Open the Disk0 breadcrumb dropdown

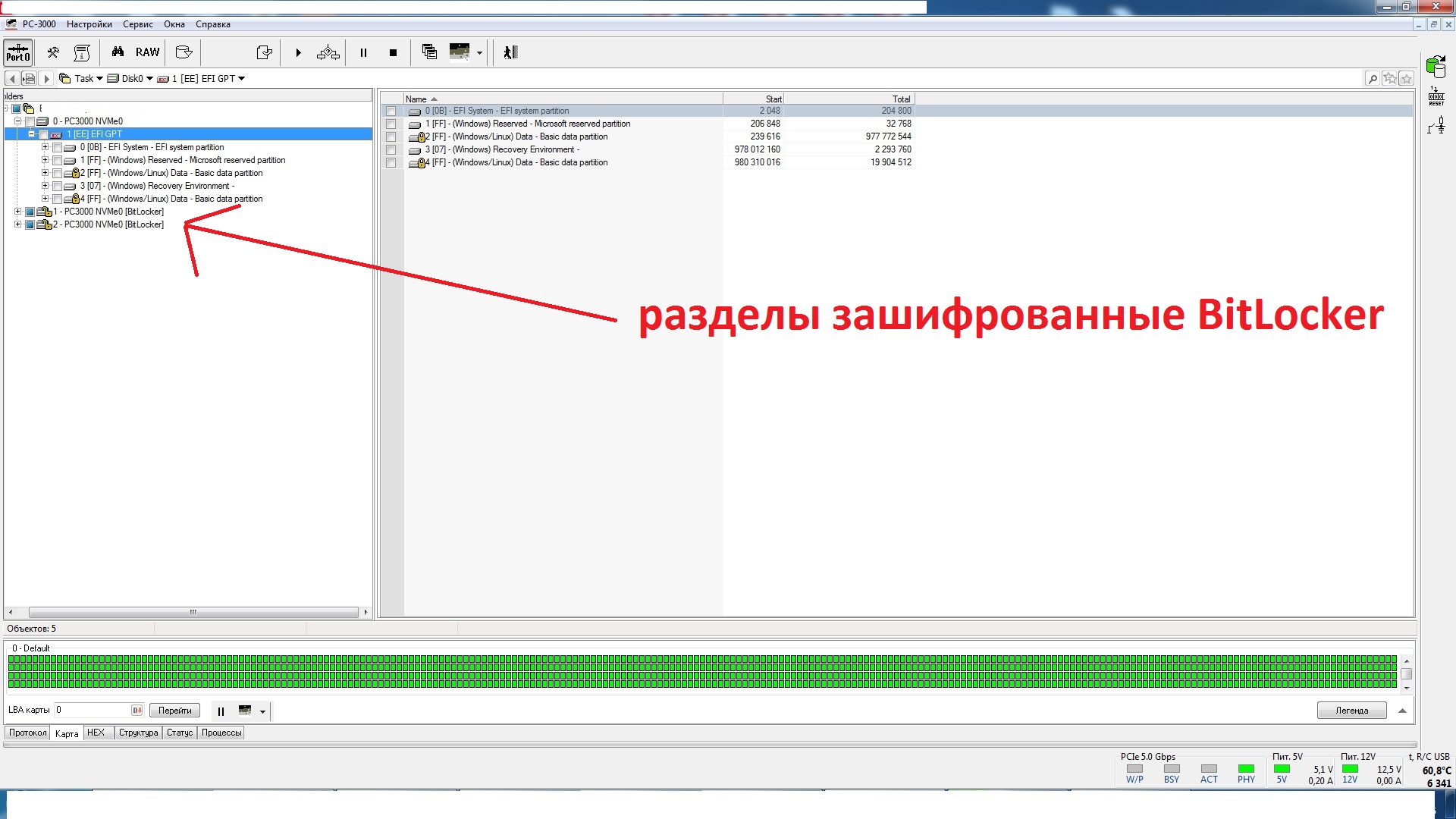coord(149,79)
